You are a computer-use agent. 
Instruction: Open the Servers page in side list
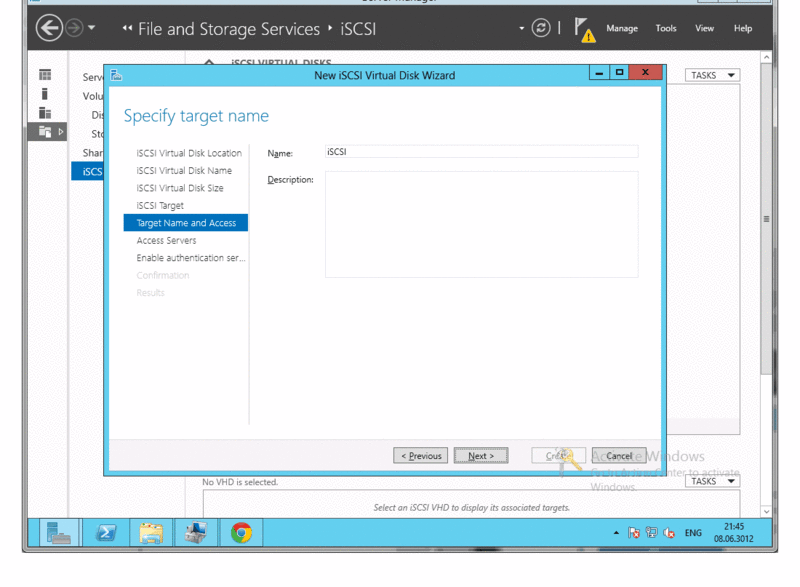click(x=93, y=77)
